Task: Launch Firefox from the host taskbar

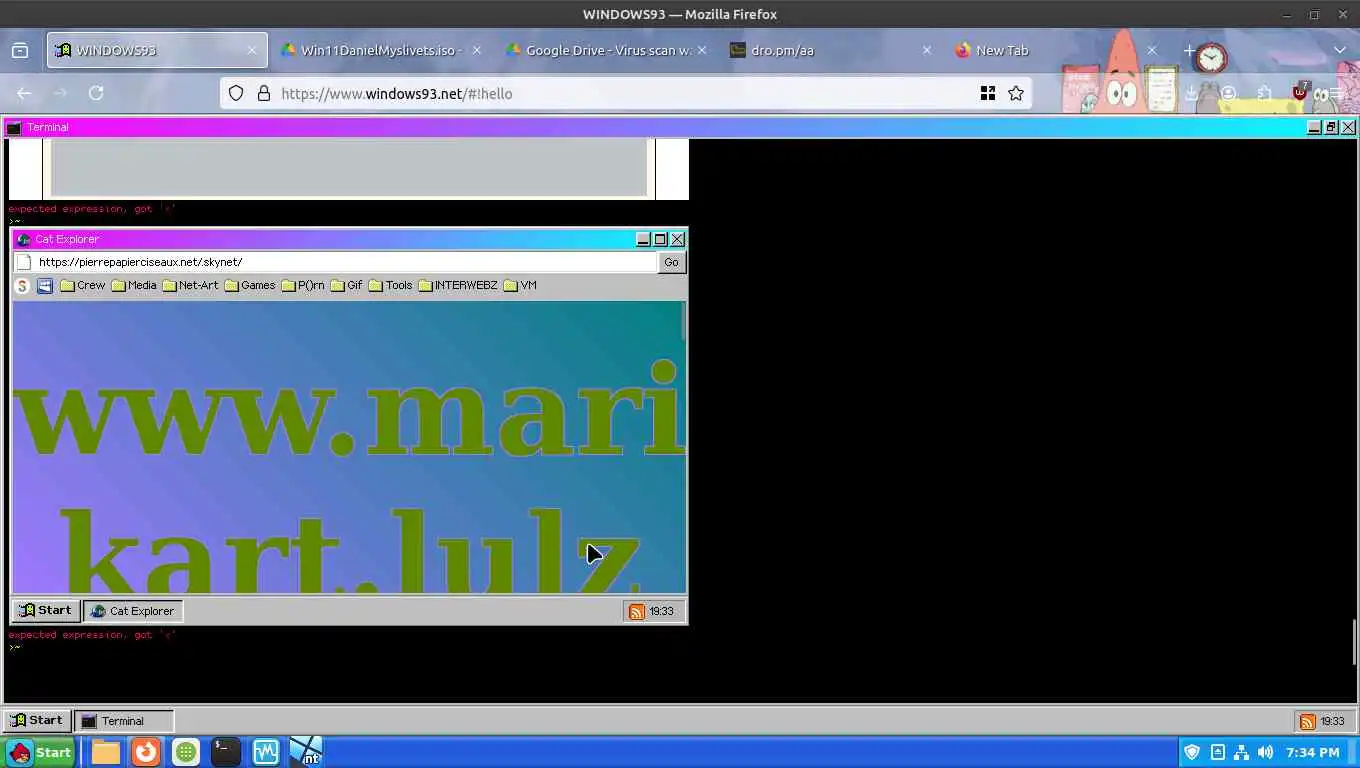Action: (146, 752)
